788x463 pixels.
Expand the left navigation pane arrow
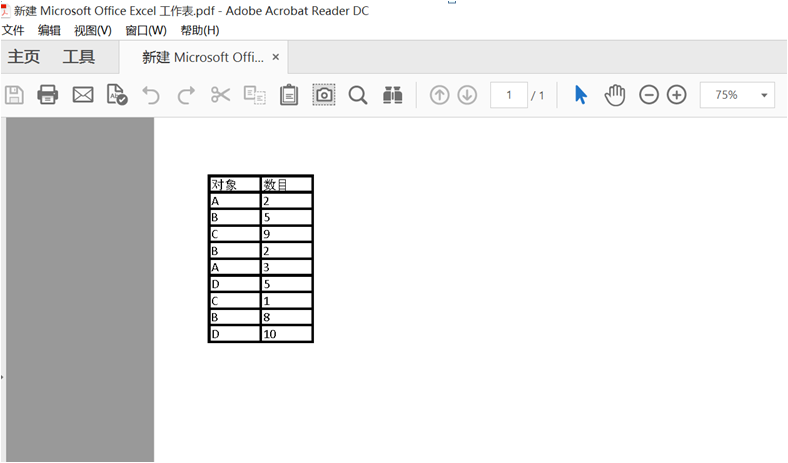[x=3, y=377]
